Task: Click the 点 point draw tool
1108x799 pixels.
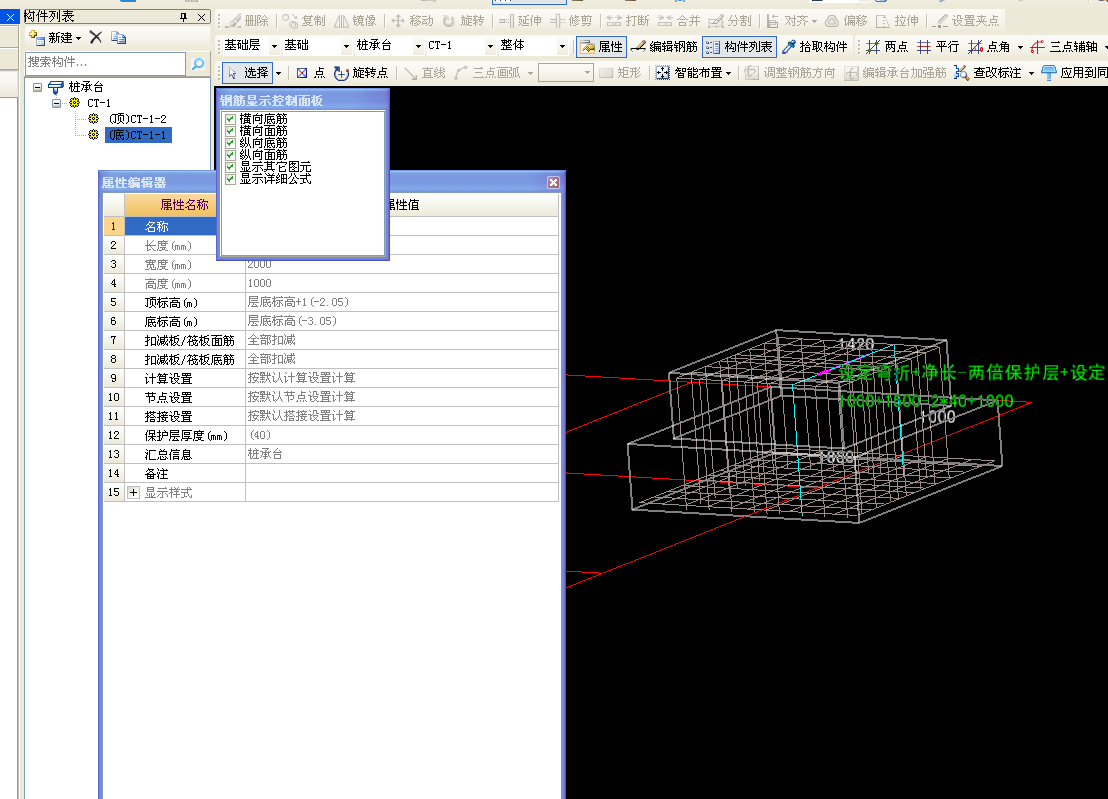Action: pos(311,73)
